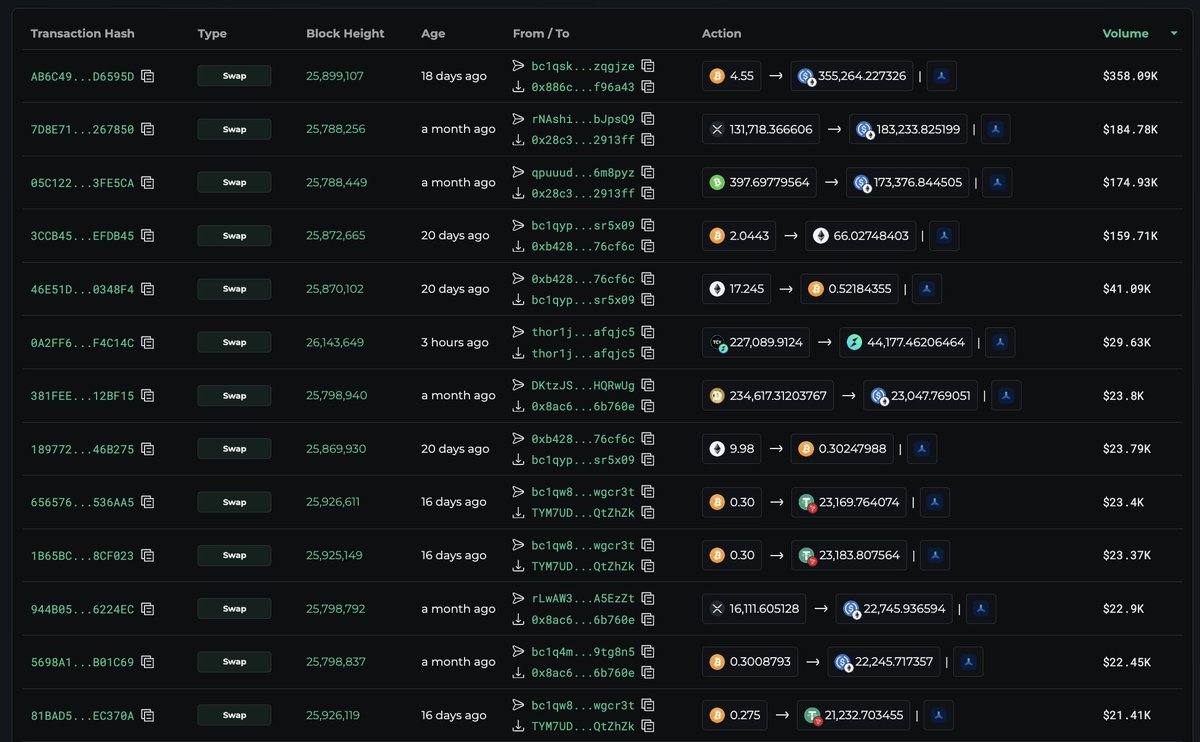The image size is (1200, 742).
Task: Copy transaction hash 0A2FF6...F4C14C
Action: [148, 342]
